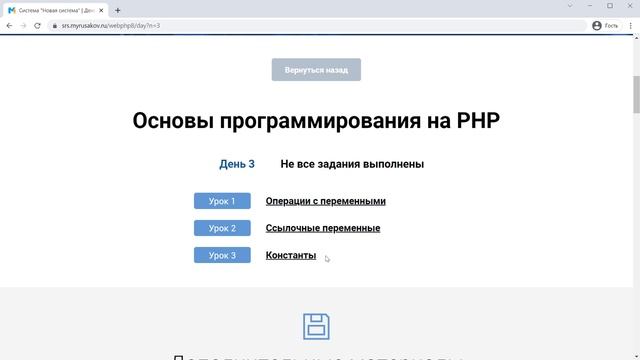Viewport: 640px width, 360px height.
Task: Click the browser forward arrow
Action: pyautogui.click(x=23, y=26)
